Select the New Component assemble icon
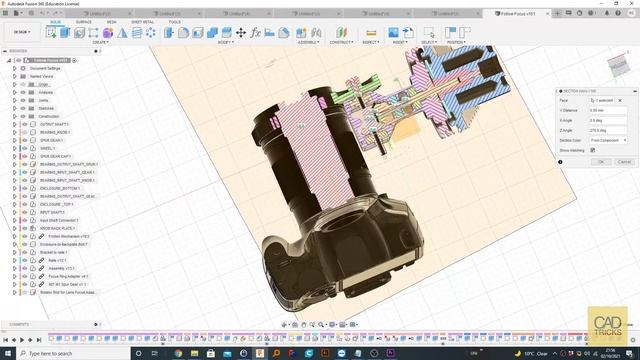 click(301, 32)
